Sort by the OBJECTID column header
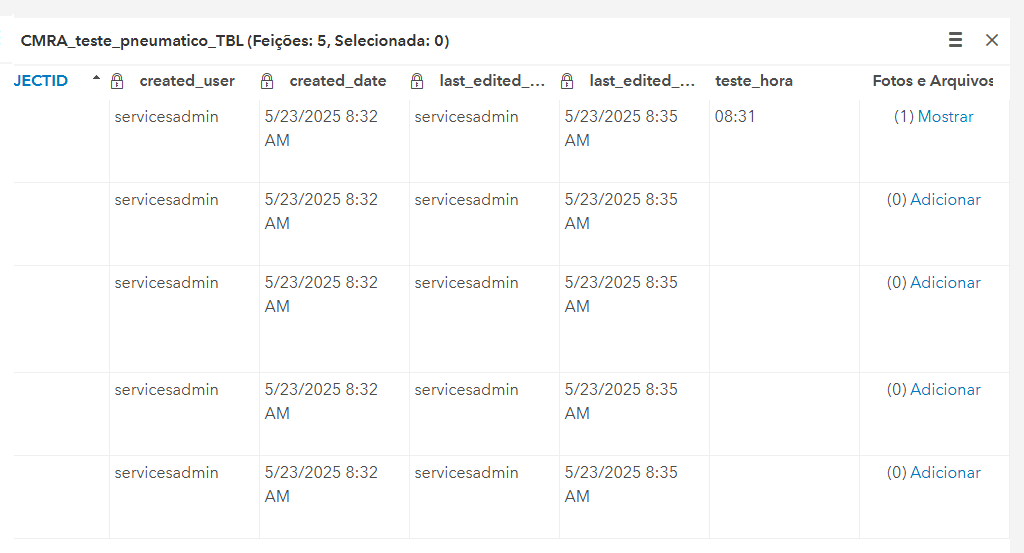The height and width of the screenshot is (553, 1024). [40, 81]
